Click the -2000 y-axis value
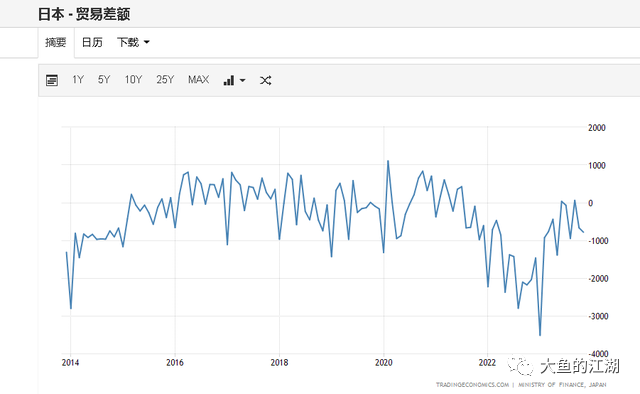This screenshot has height=394, width=640. pos(598,278)
